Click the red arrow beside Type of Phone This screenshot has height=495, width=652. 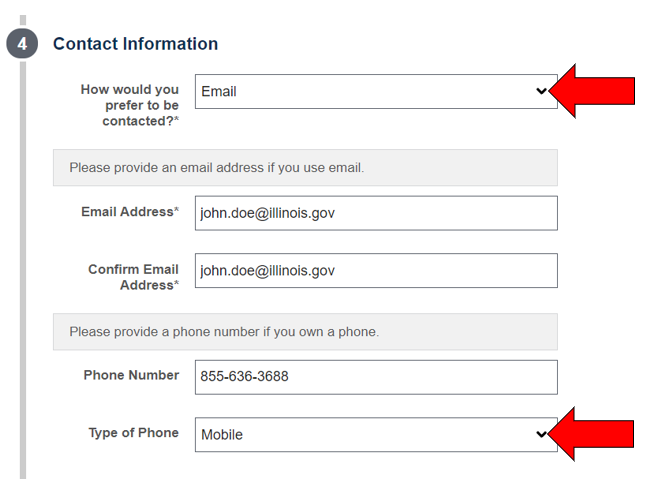[x=591, y=434]
